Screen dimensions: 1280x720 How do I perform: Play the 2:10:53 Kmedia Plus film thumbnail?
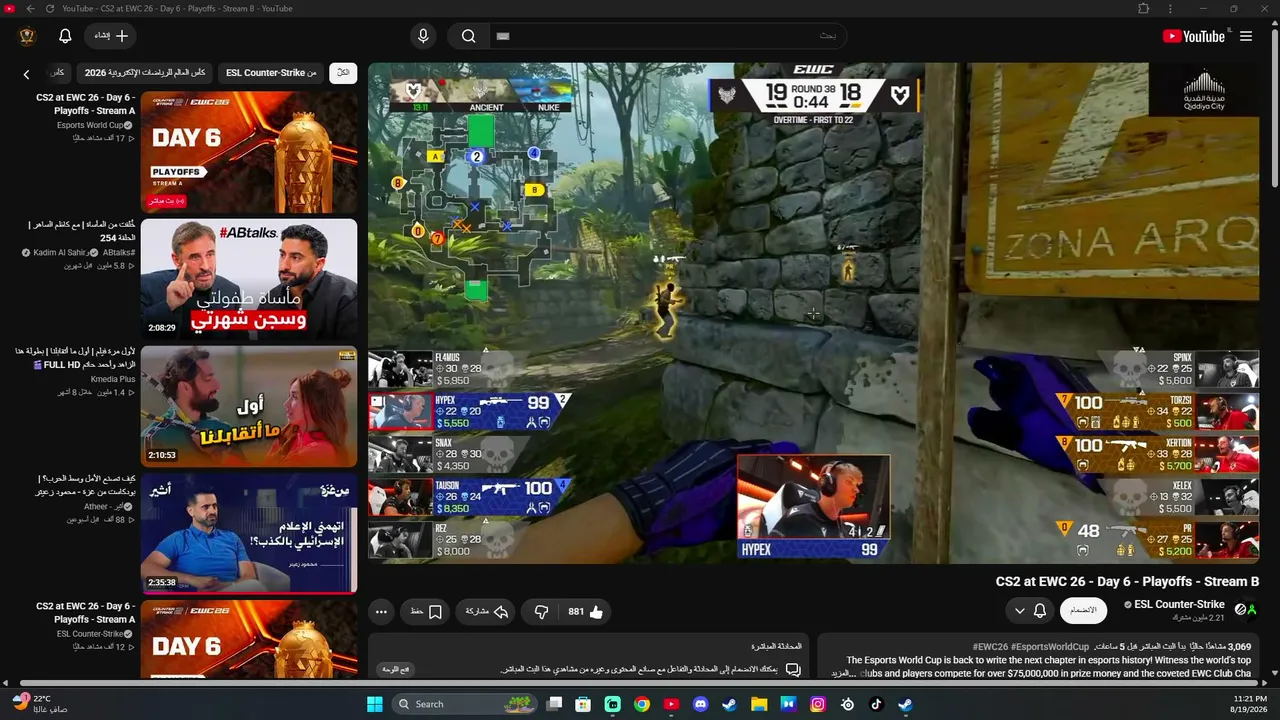249,406
